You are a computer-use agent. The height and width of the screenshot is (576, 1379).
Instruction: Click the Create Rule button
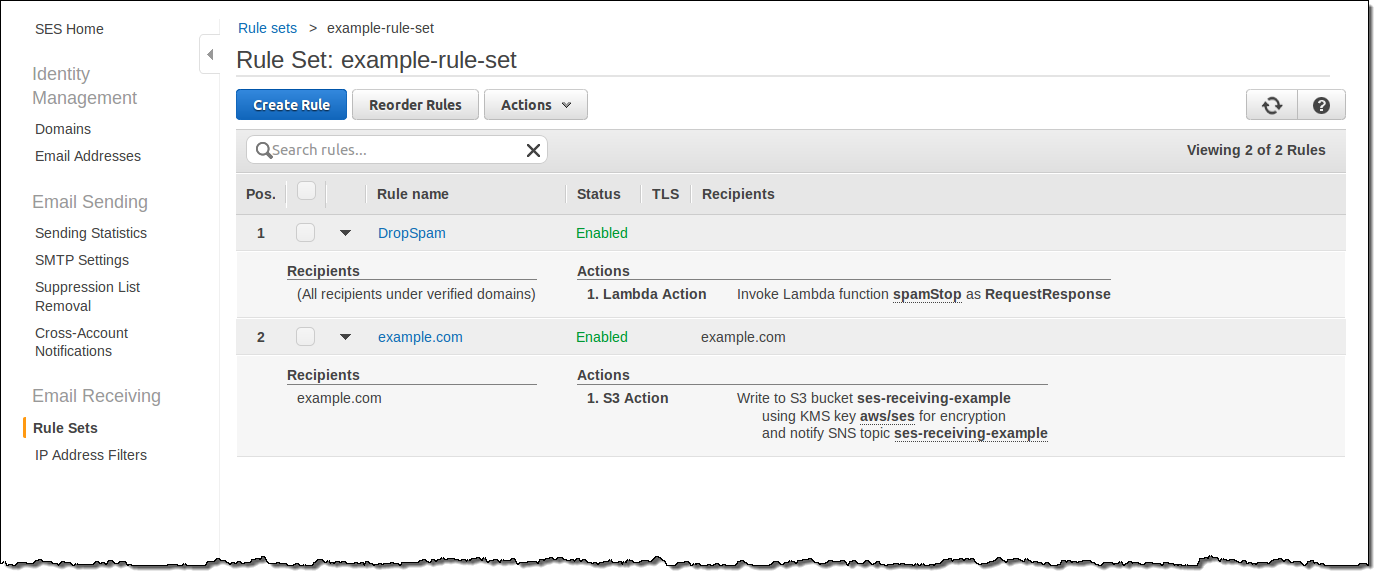click(291, 104)
